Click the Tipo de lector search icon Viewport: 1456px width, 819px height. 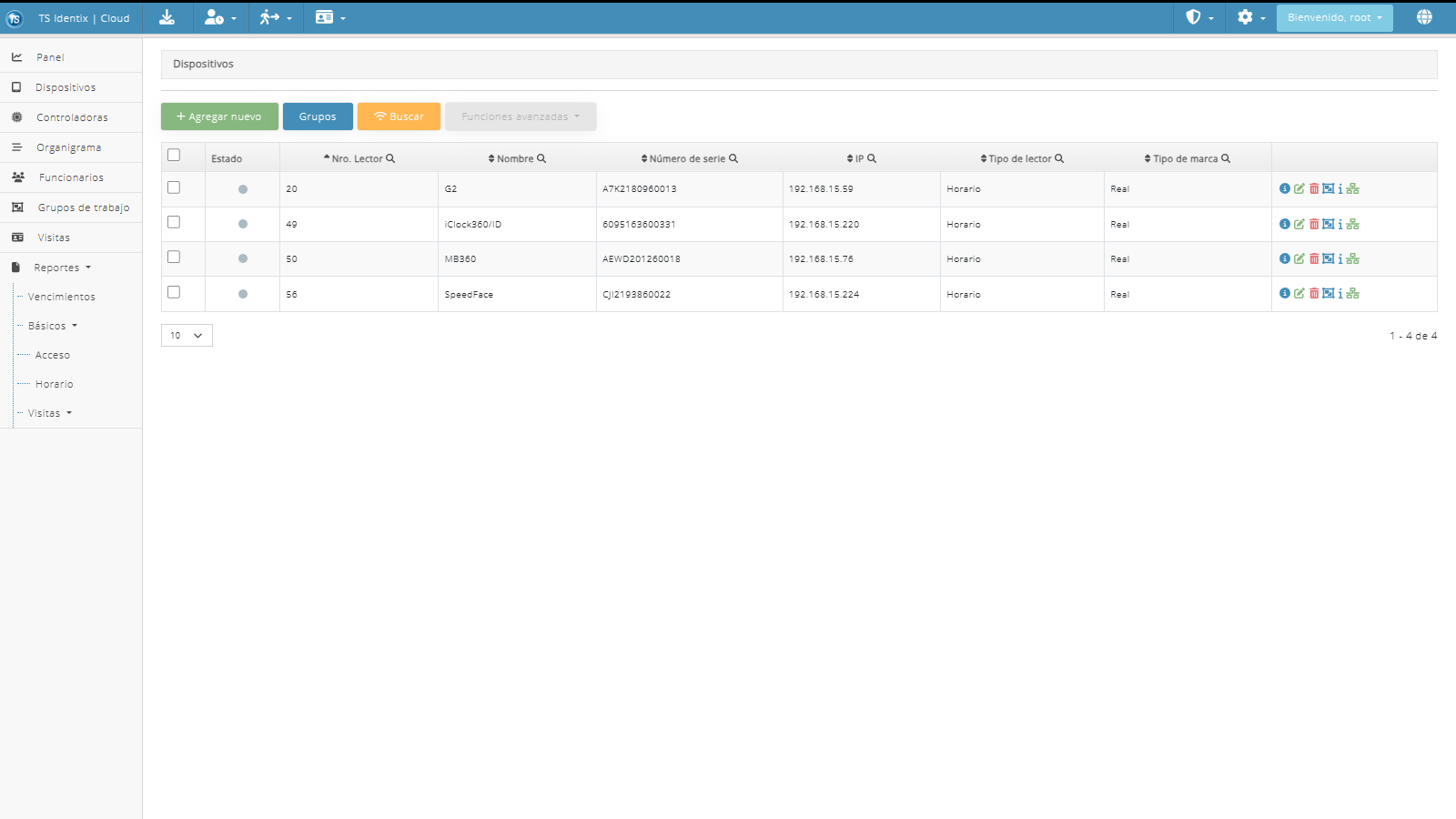point(1059,158)
